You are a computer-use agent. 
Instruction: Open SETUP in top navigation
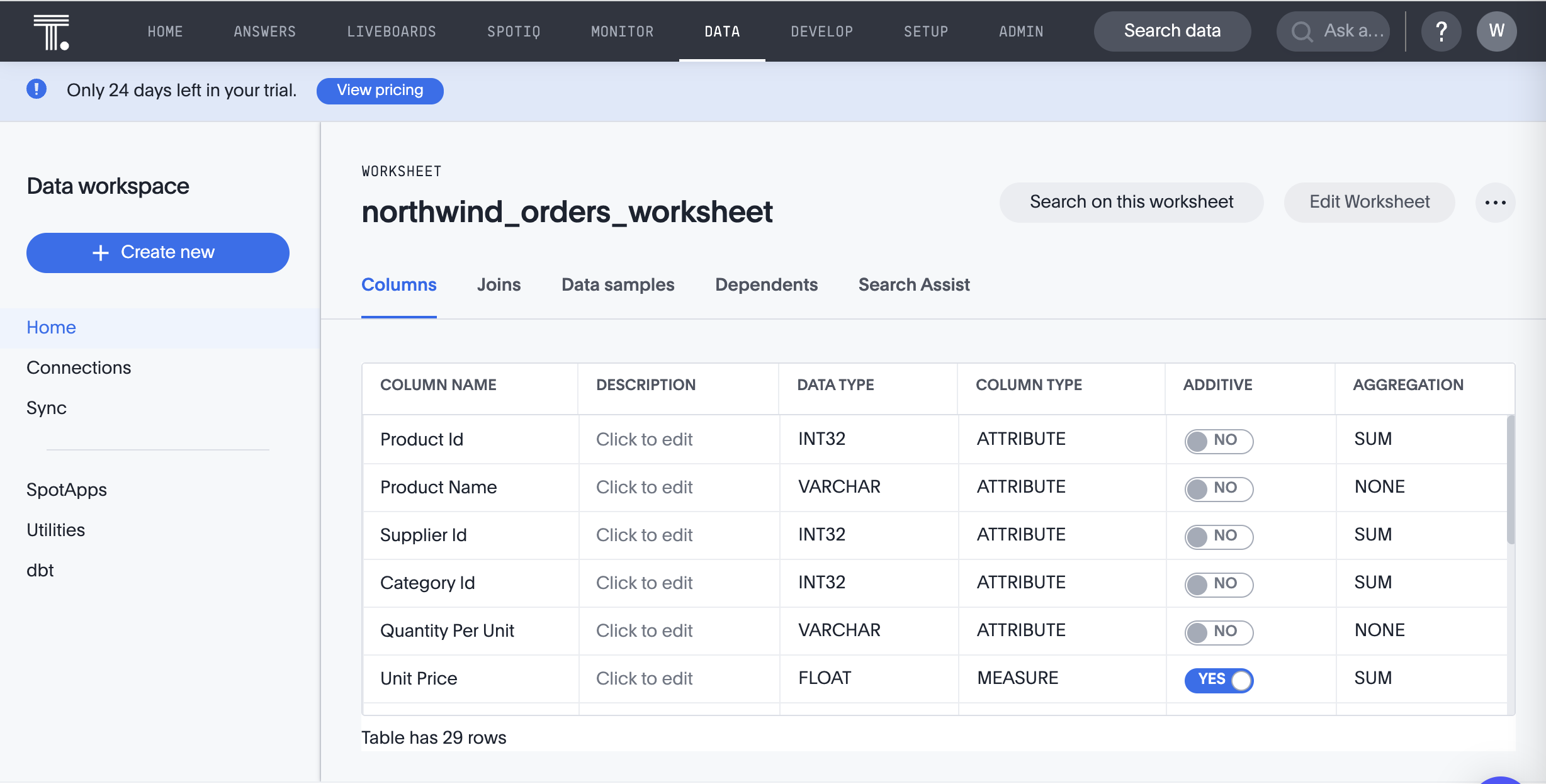925,31
